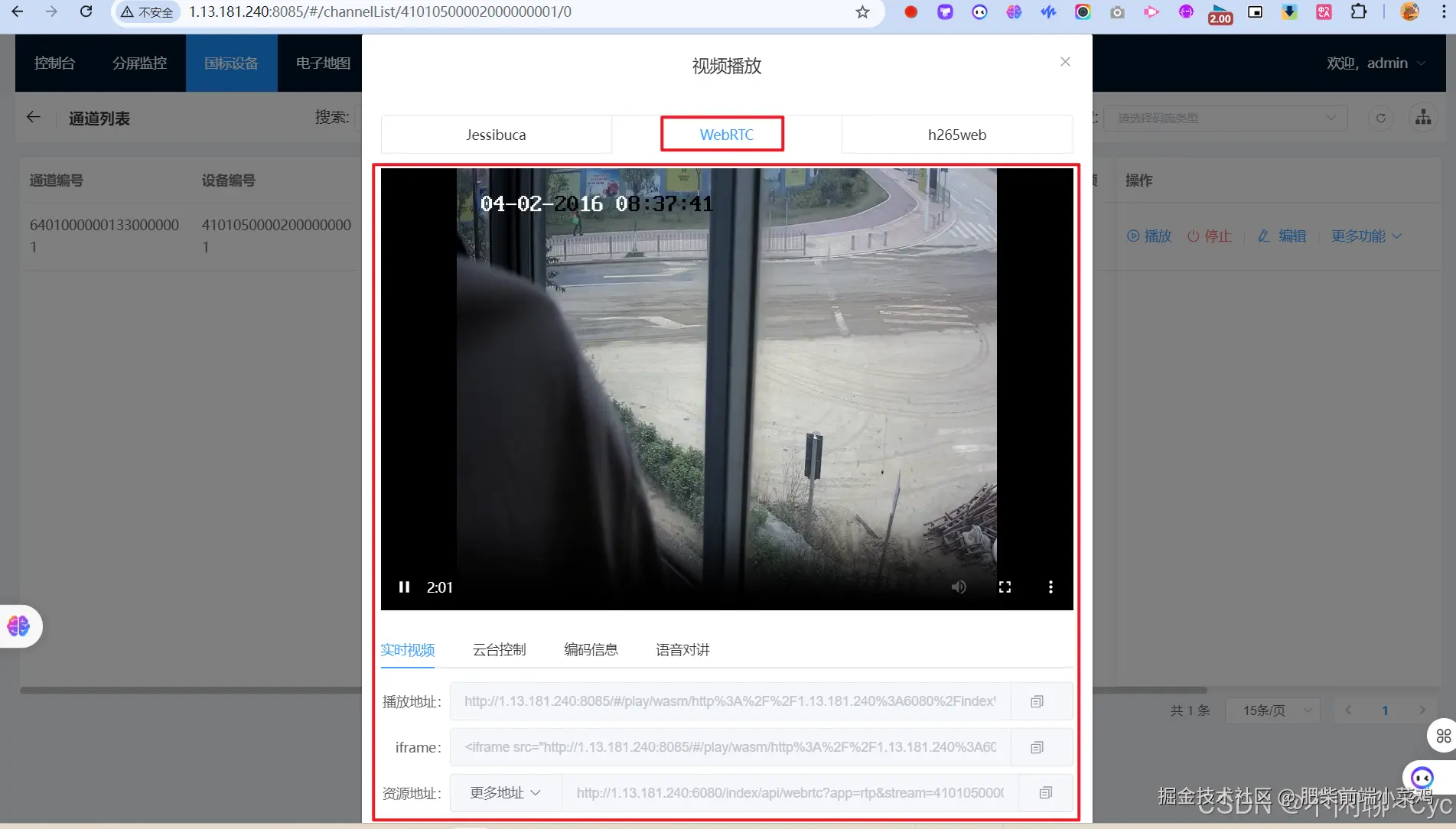The height and width of the screenshot is (829, 1456).
Task: Copy the iframe embed code
Action: point(1037,747)
